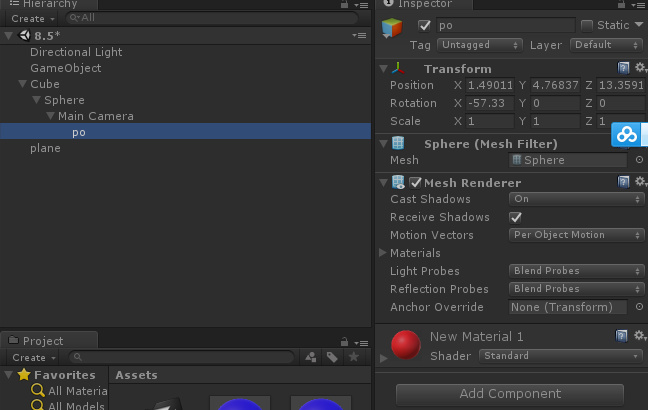Click Save search star icon in Project

point(354,357)
